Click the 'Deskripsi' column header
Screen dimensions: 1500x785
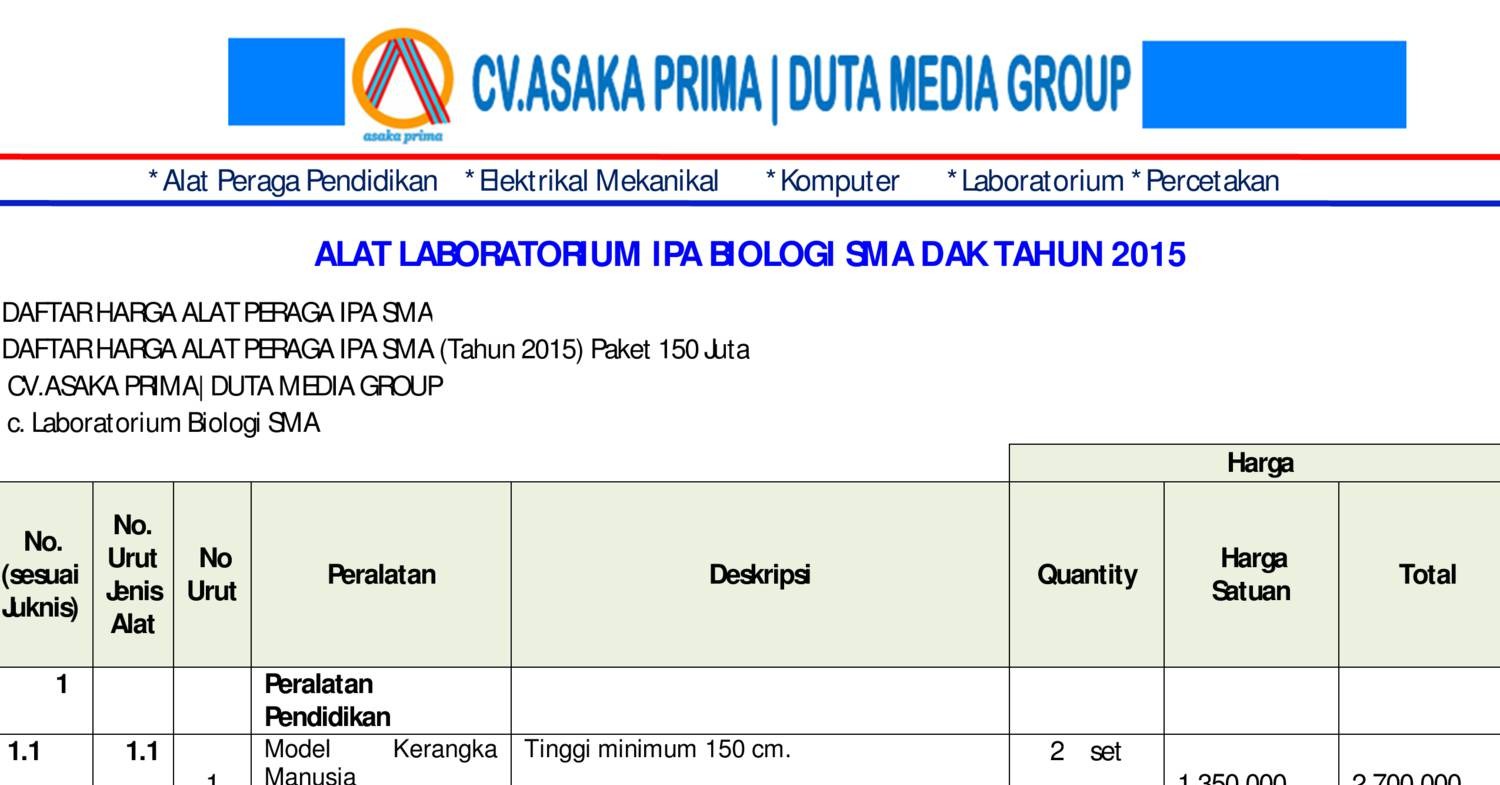pos(762,575)
